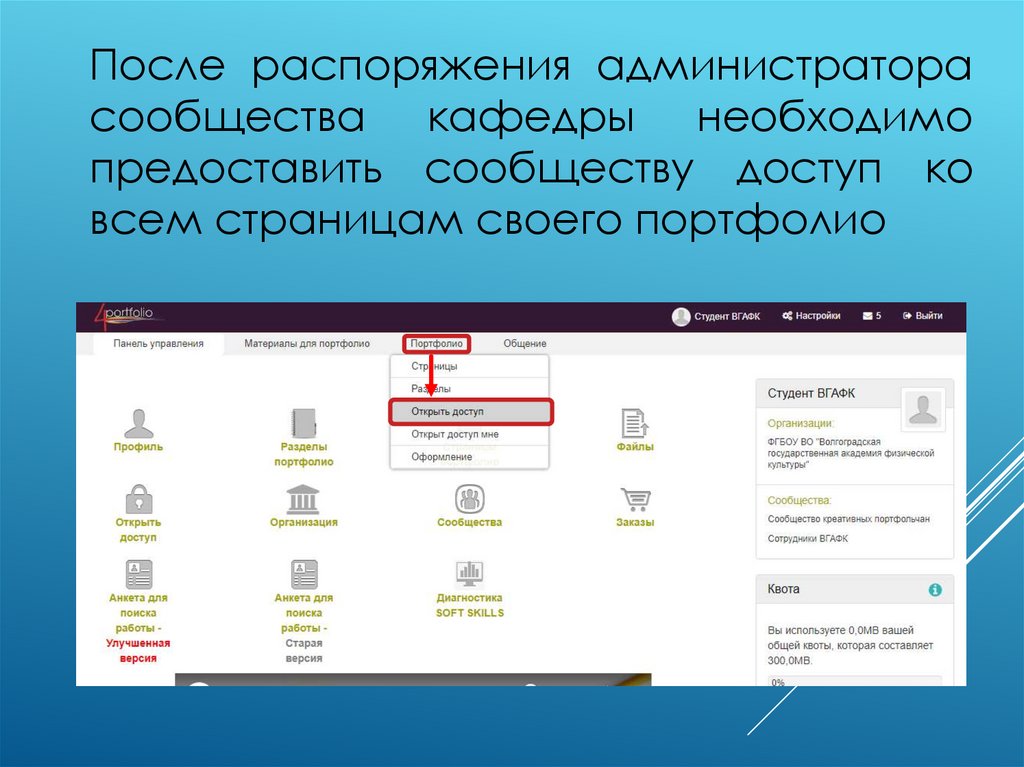The height and width of the screenshot is (767, 1024).
Task: Select Открыть доступ in dropdown menu
Action: click(471, 412)
